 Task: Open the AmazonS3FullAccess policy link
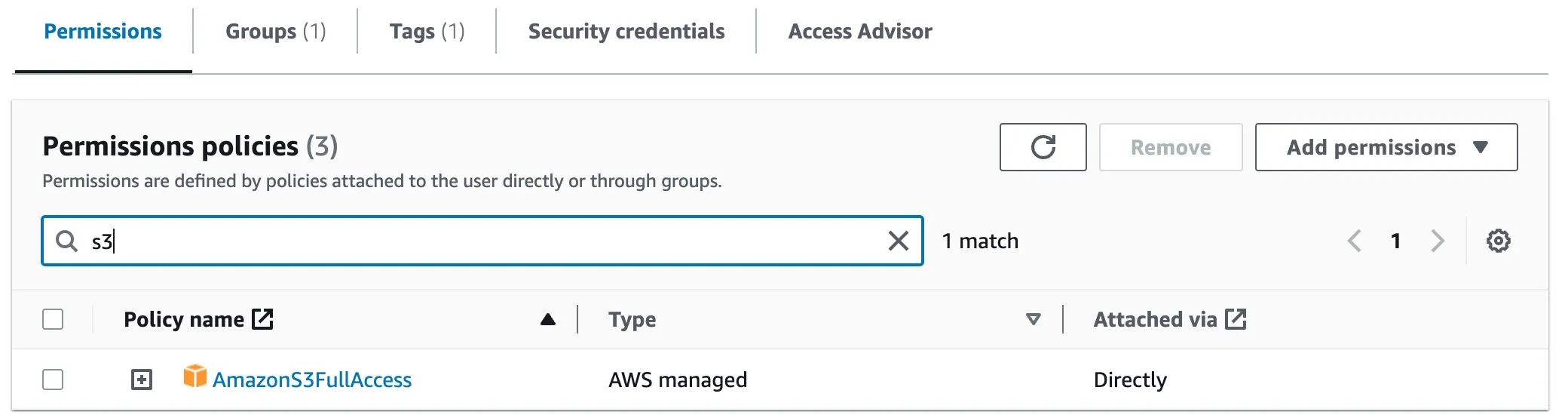pyautogui.click(x=312, y=380)
